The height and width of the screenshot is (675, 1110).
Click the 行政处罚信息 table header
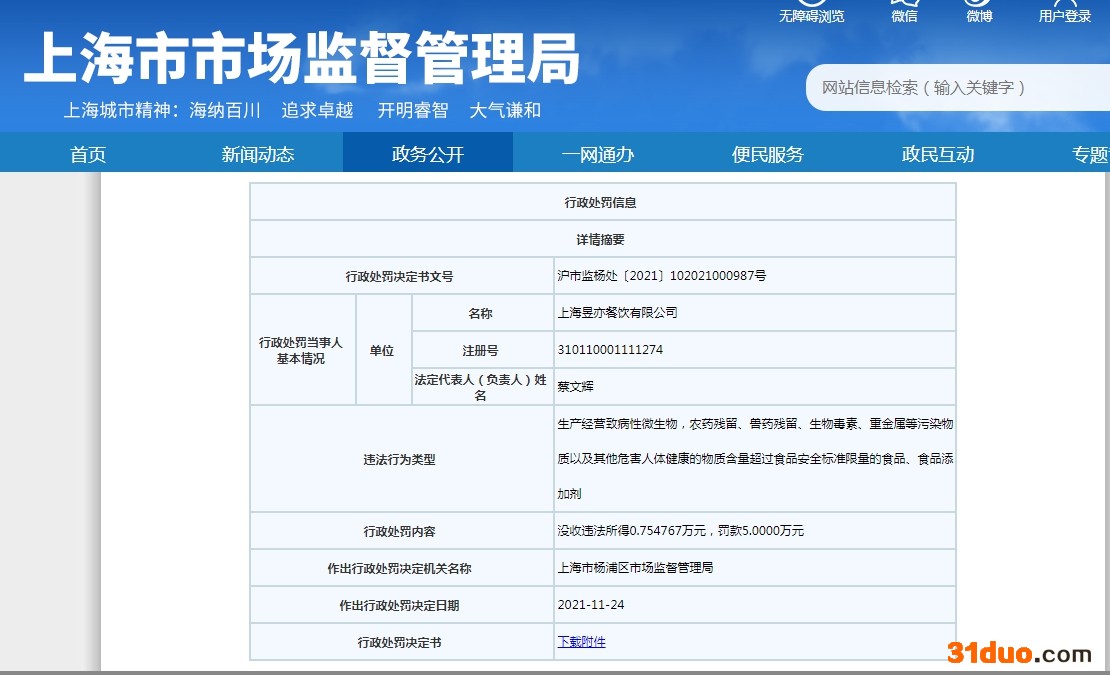(601, 202)
